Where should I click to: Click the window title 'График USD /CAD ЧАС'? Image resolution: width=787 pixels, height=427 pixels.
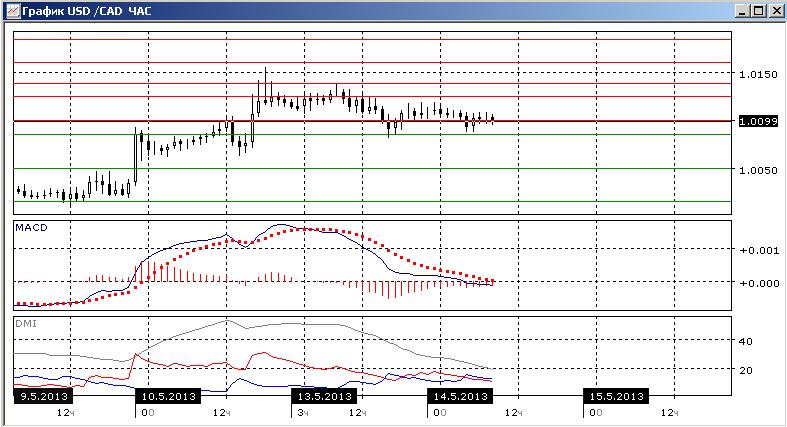coord(86,11)
